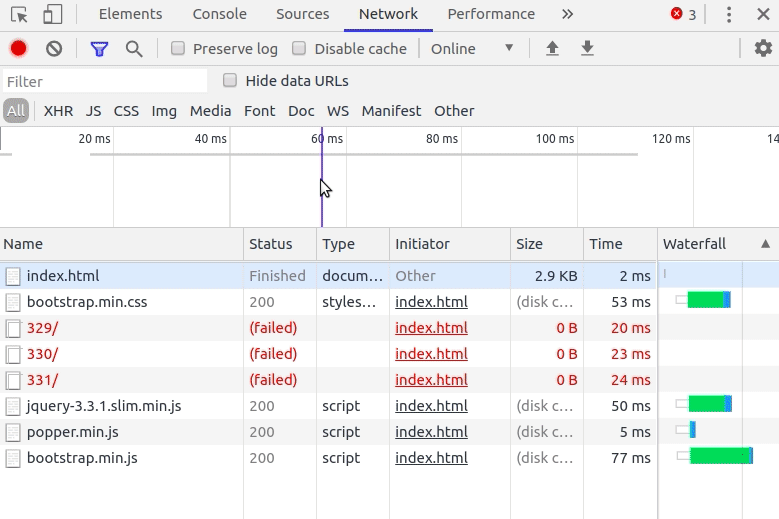Image resolution: width=779 pixels, height=519 pixels.
Task: Switch to the Sources tab
Action: pyautogui.click(x=303, y=14)
